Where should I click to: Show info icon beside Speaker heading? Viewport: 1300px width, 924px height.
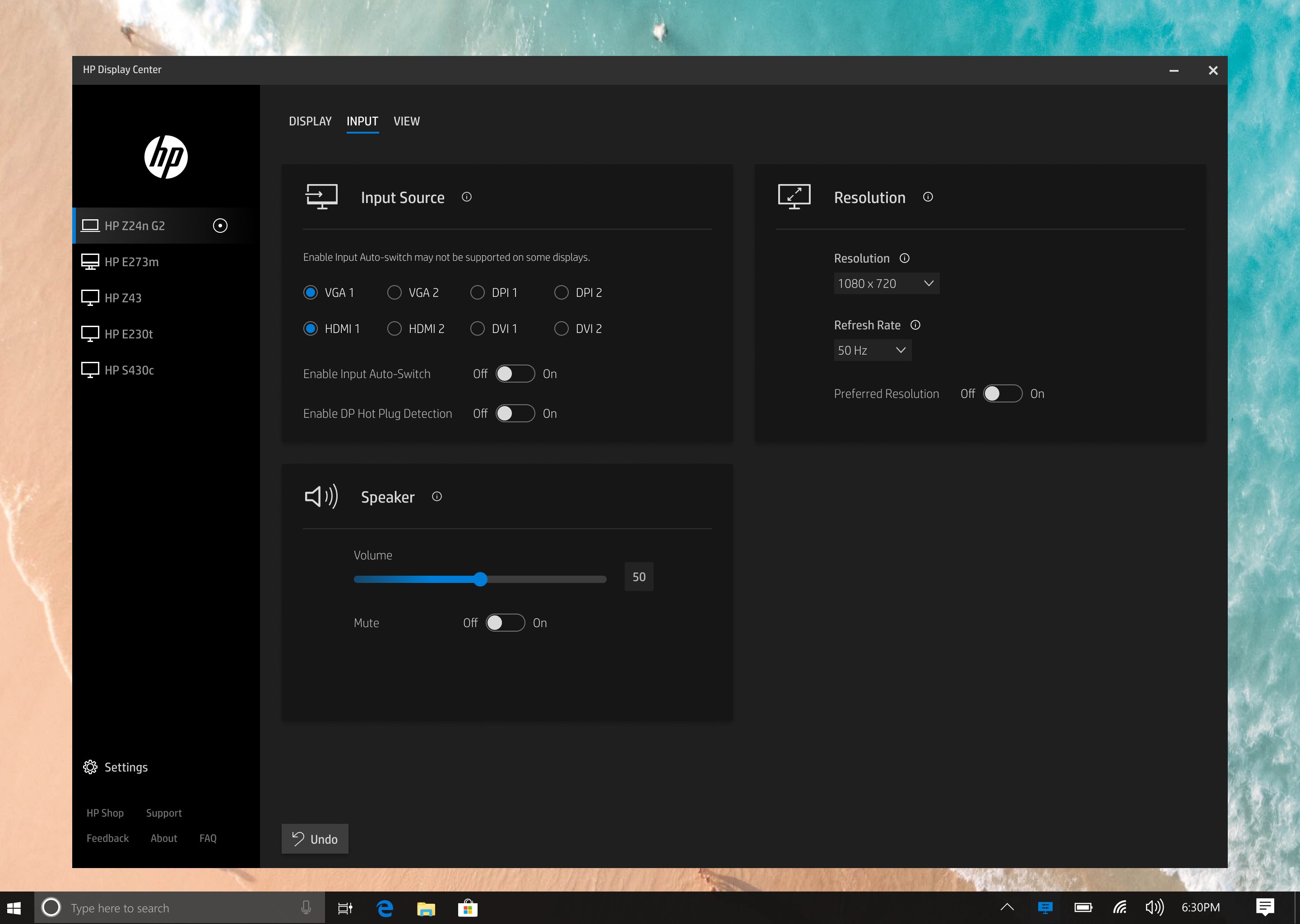point(436,497)
